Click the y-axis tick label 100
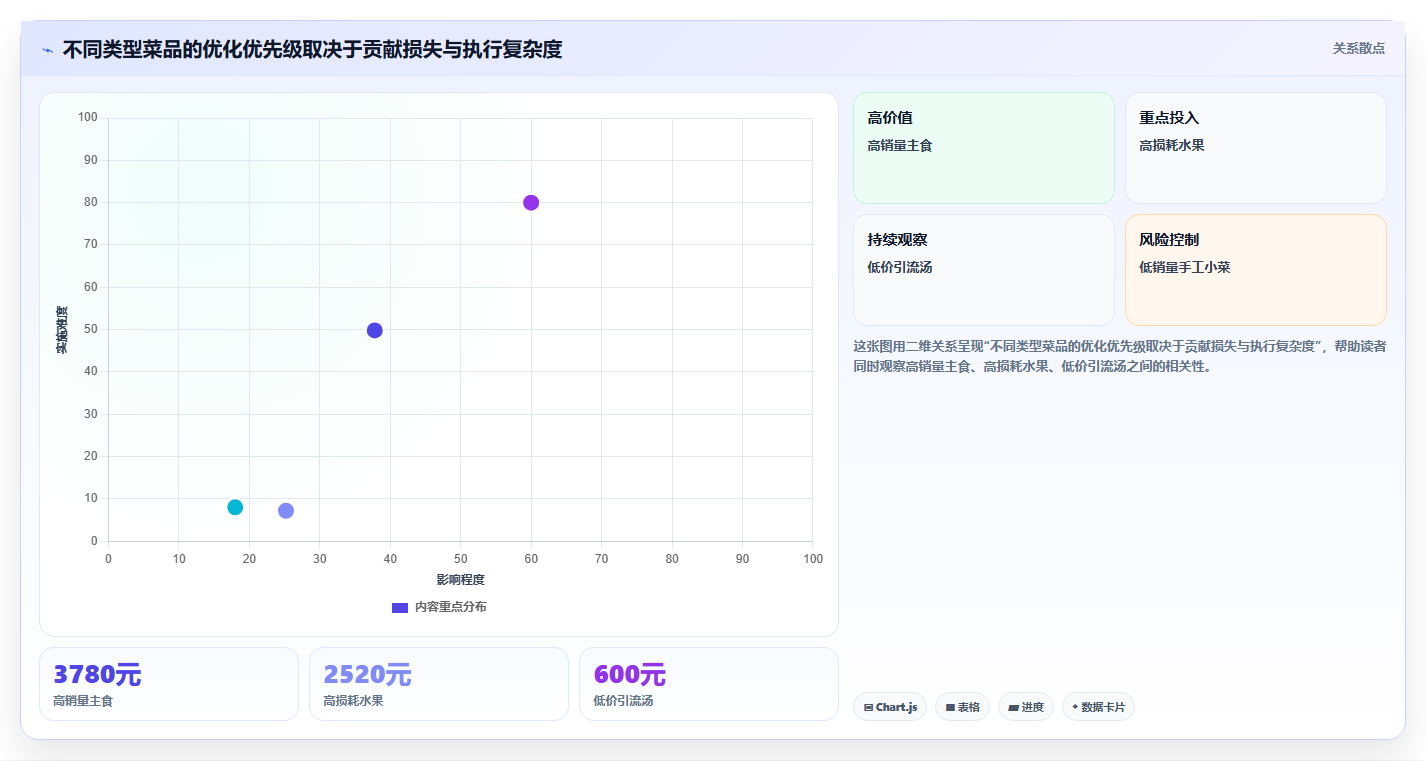 88,118
